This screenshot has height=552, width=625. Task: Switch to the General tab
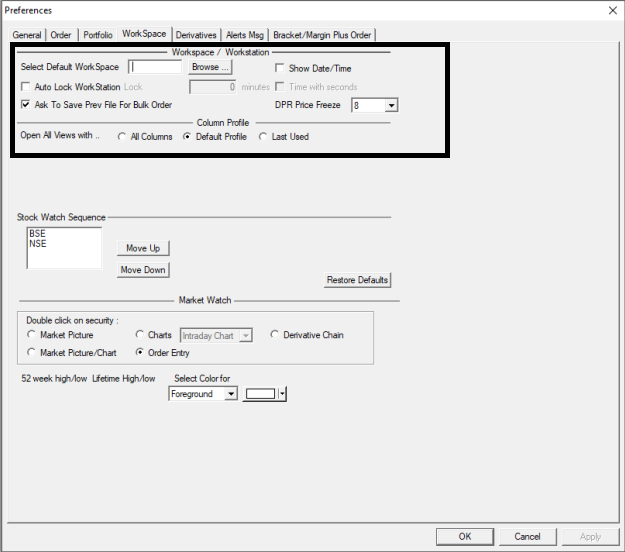(x=27, y=34)
